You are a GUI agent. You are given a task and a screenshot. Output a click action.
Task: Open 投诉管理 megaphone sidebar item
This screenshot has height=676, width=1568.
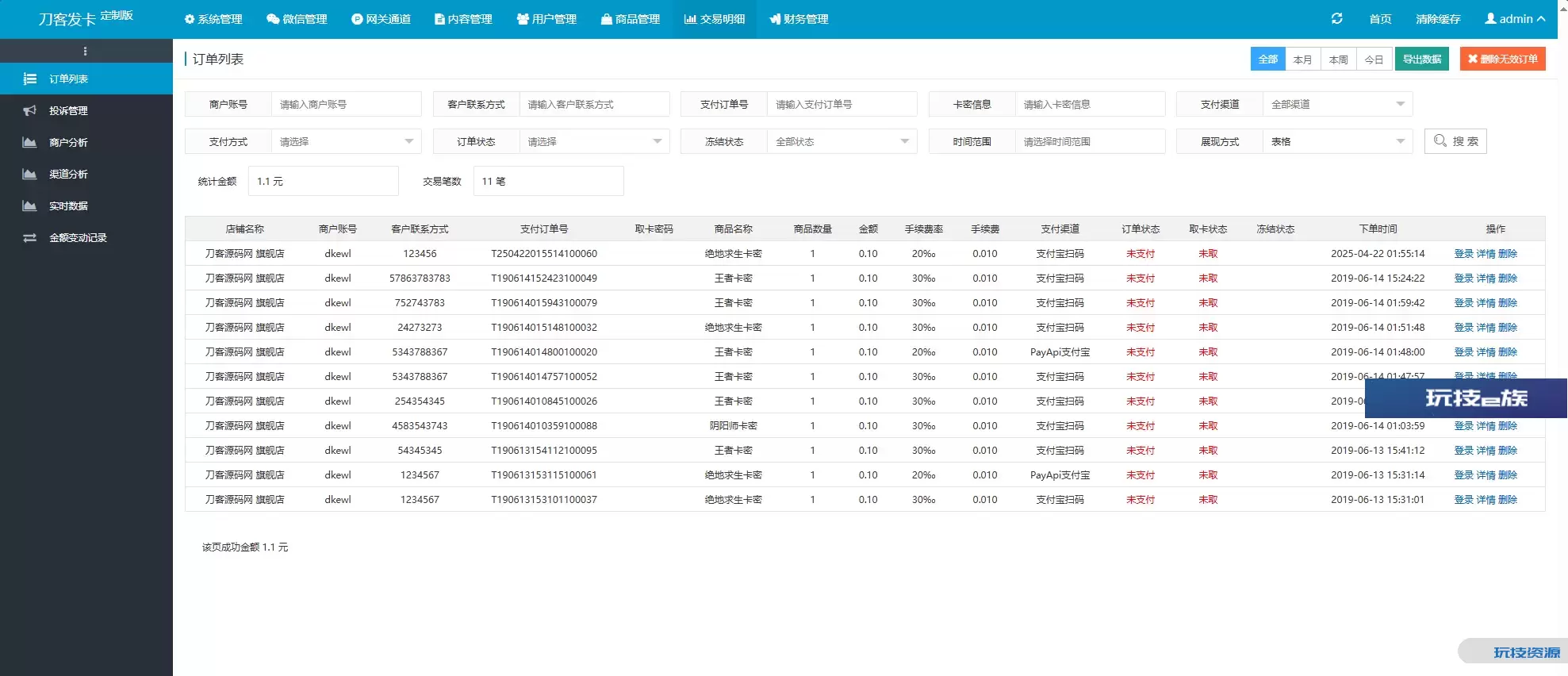click(x=68, y=111)
